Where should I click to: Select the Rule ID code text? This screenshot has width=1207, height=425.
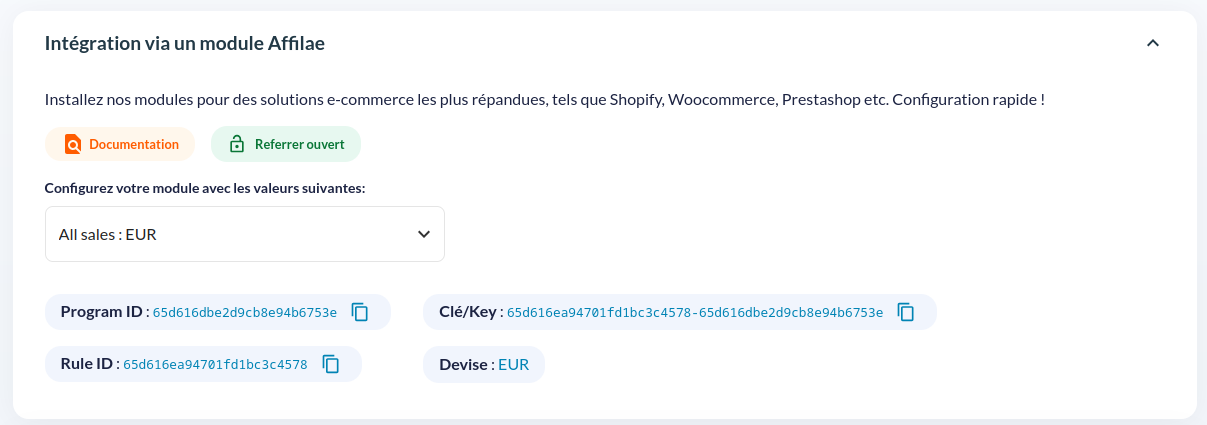[215, 364]
